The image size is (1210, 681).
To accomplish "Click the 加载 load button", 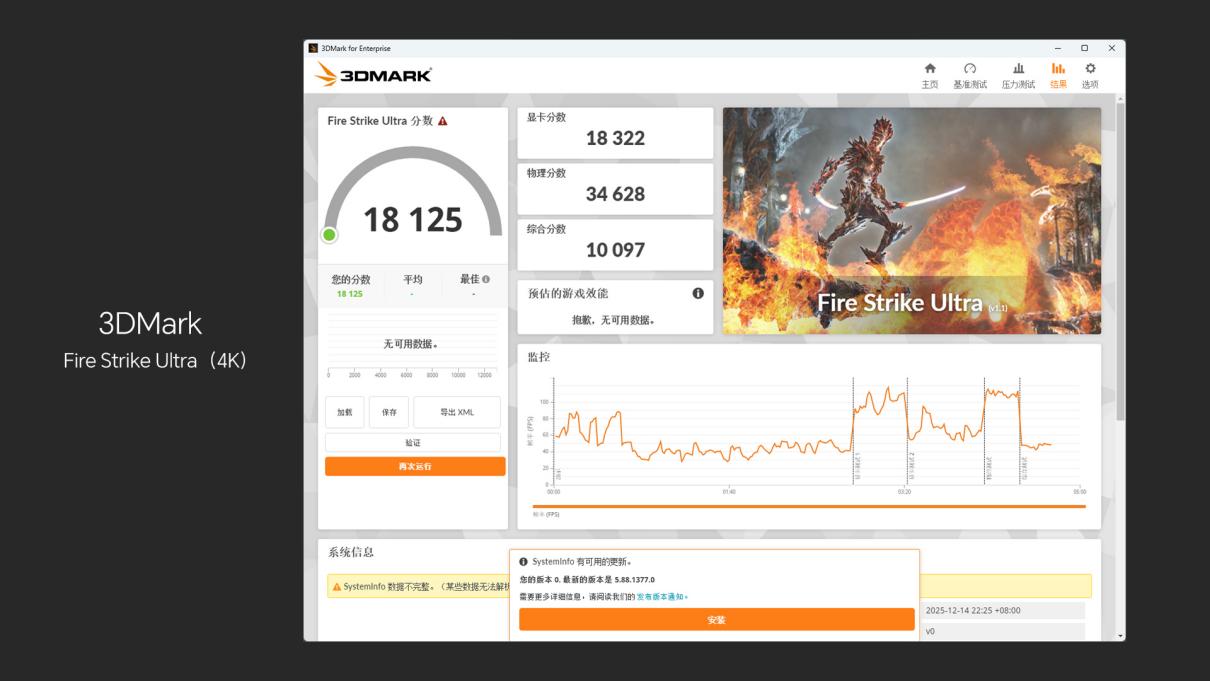I will pos(344,412).
